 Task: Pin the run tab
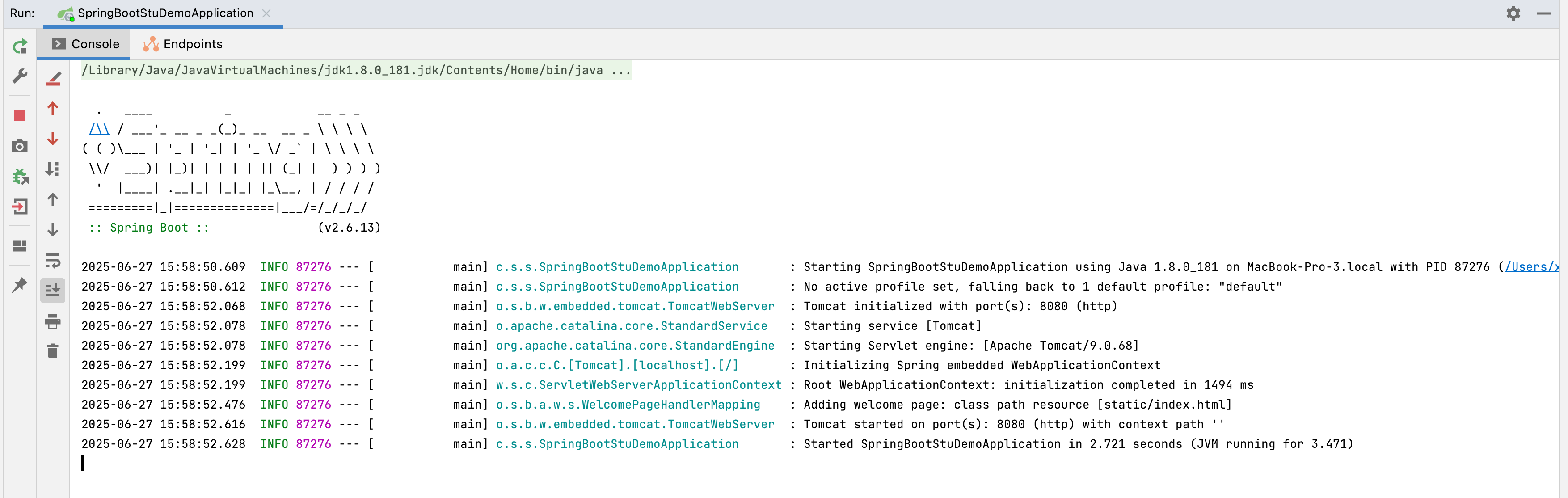point(20,284)
